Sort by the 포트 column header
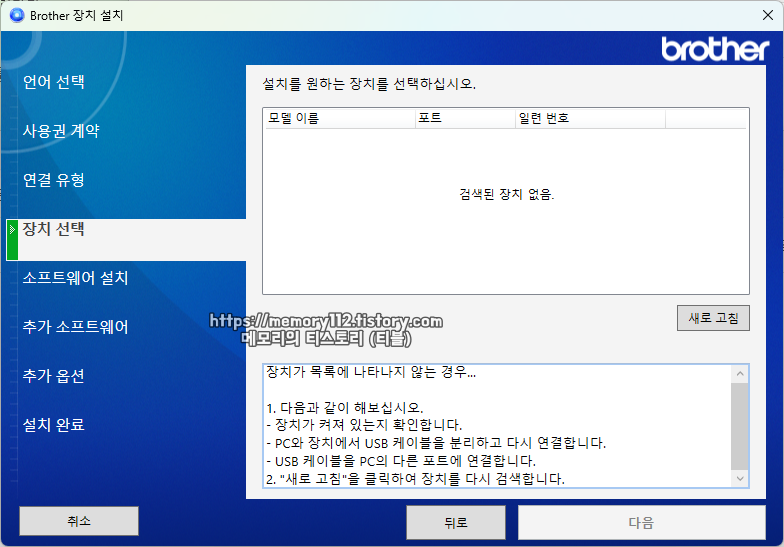Image resolution: width=784 pixels, height=547 pixels. click(x=466, y=118)
